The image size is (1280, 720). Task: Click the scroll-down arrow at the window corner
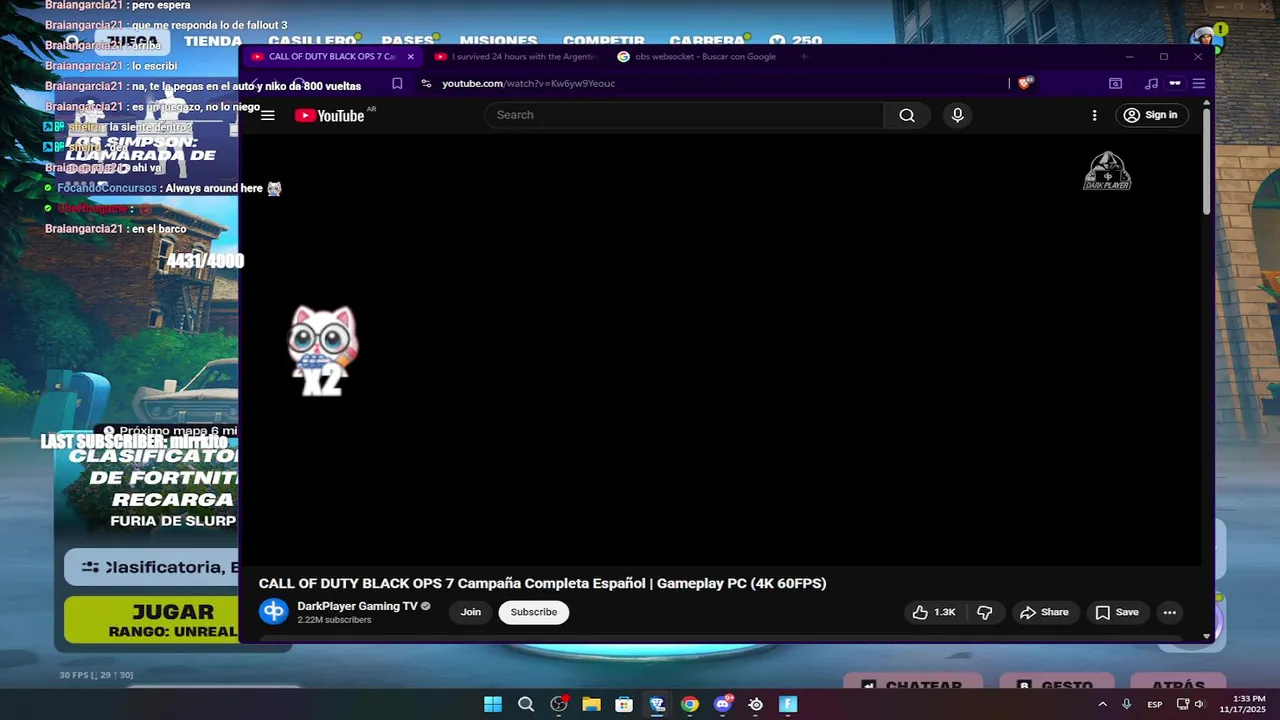[1206, 636]
